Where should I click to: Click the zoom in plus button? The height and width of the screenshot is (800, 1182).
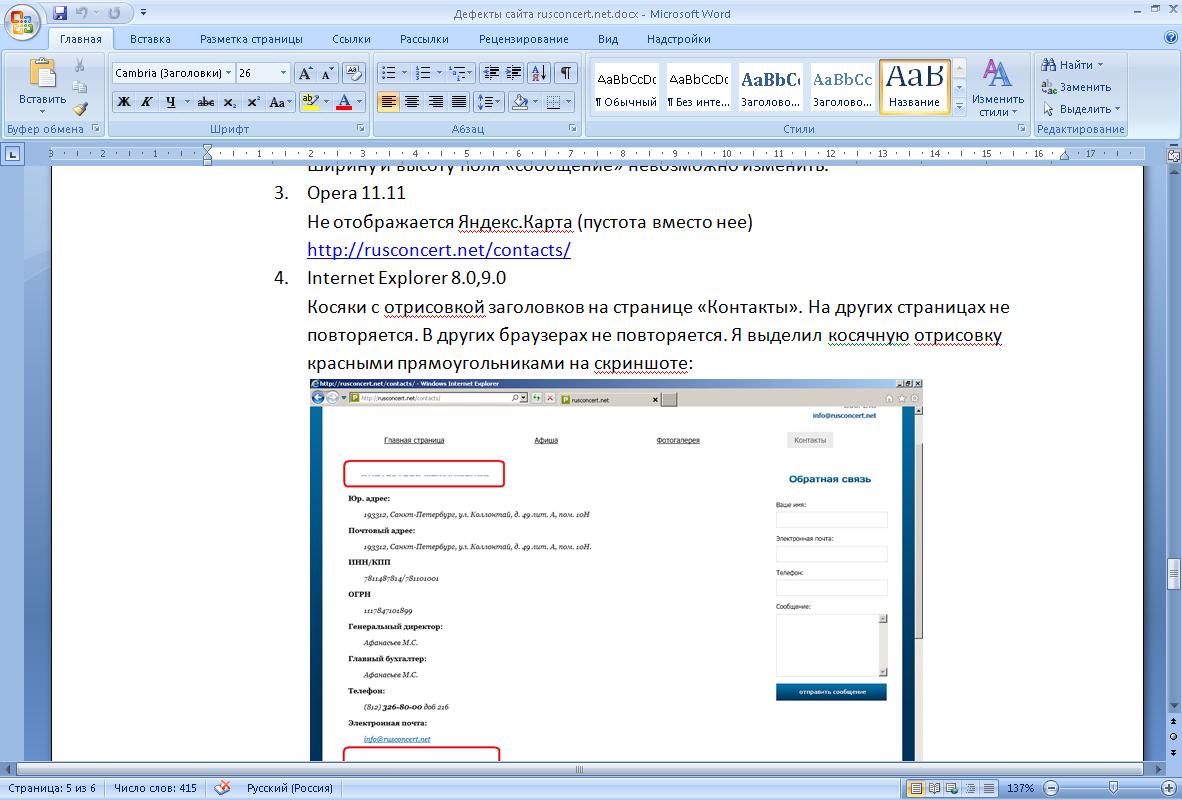pyautogui.click(x=1169, y=788)
